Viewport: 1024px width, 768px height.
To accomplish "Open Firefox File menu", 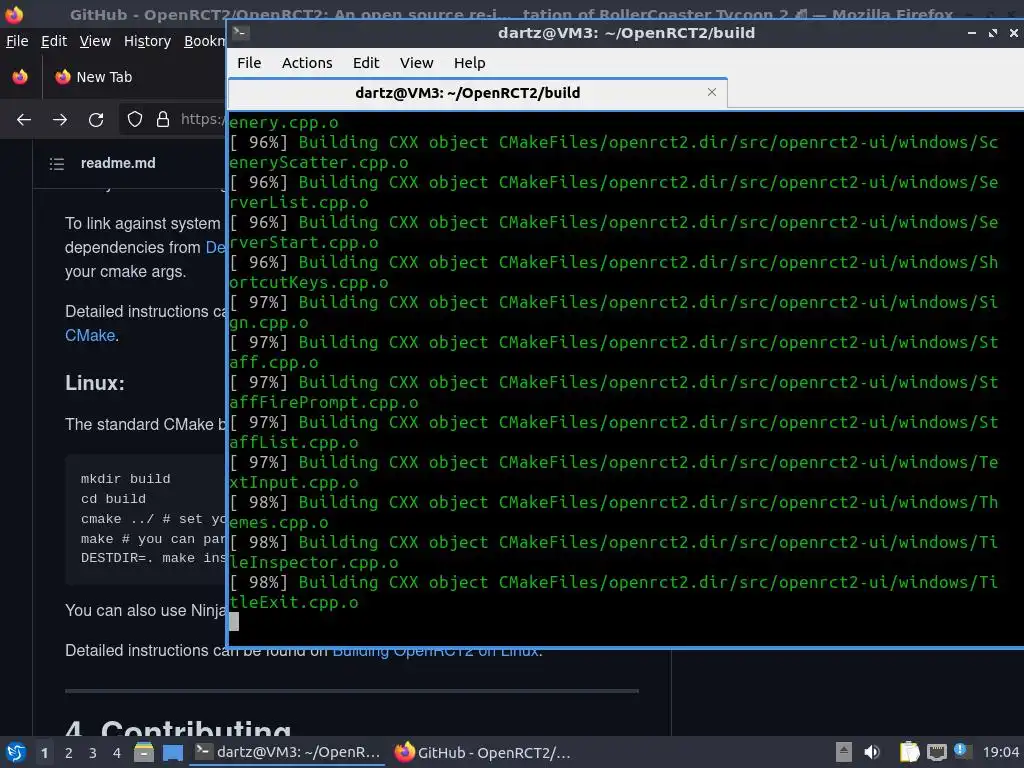I will (x=17, y=41).
